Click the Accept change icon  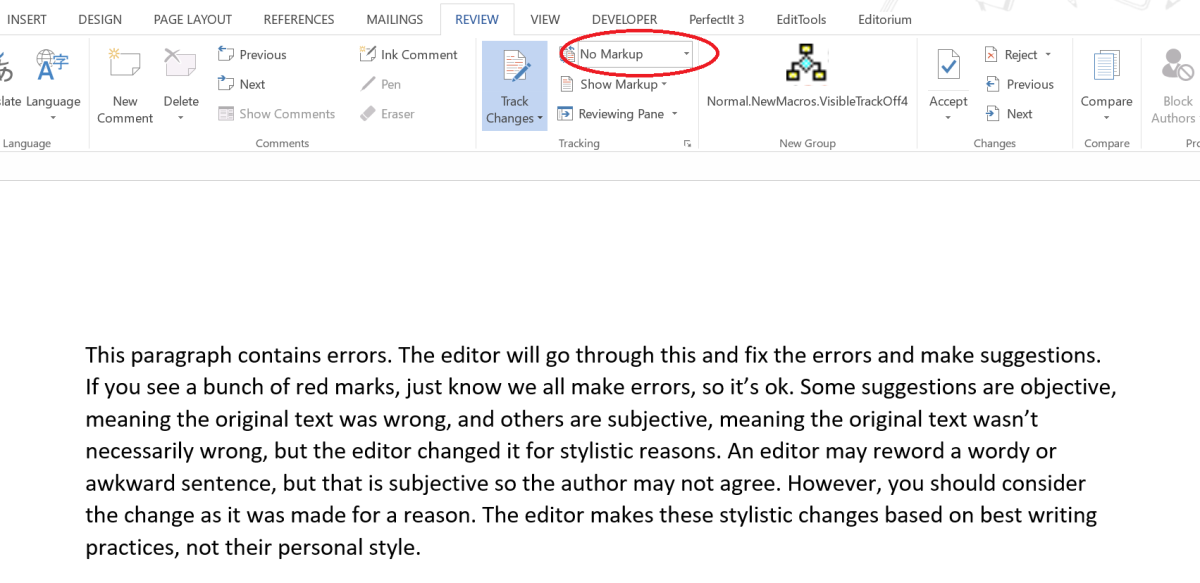click(x=948, y=65)
